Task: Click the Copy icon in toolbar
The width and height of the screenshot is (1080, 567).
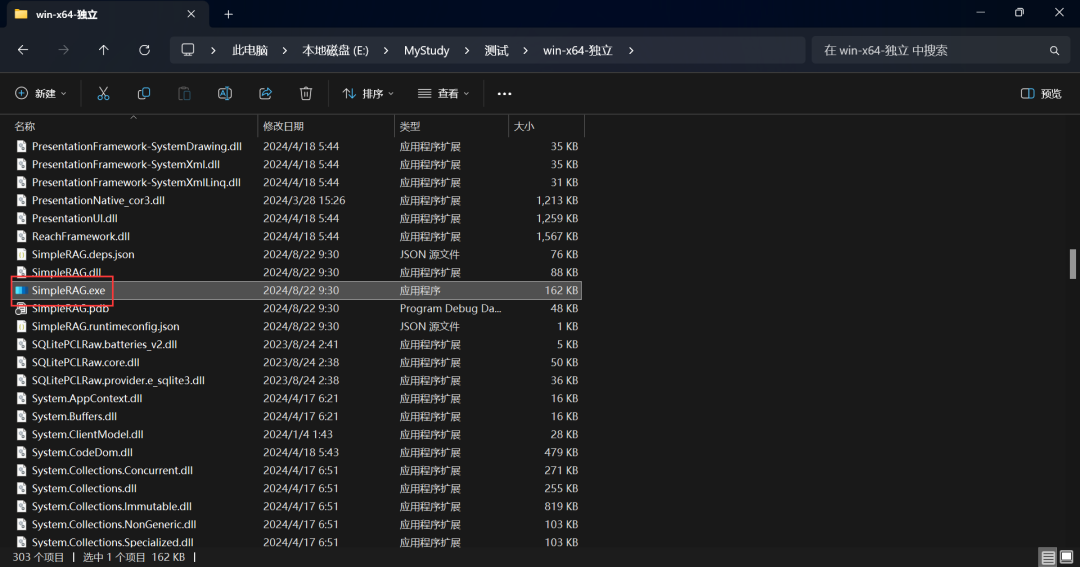Action: (144, 93)
